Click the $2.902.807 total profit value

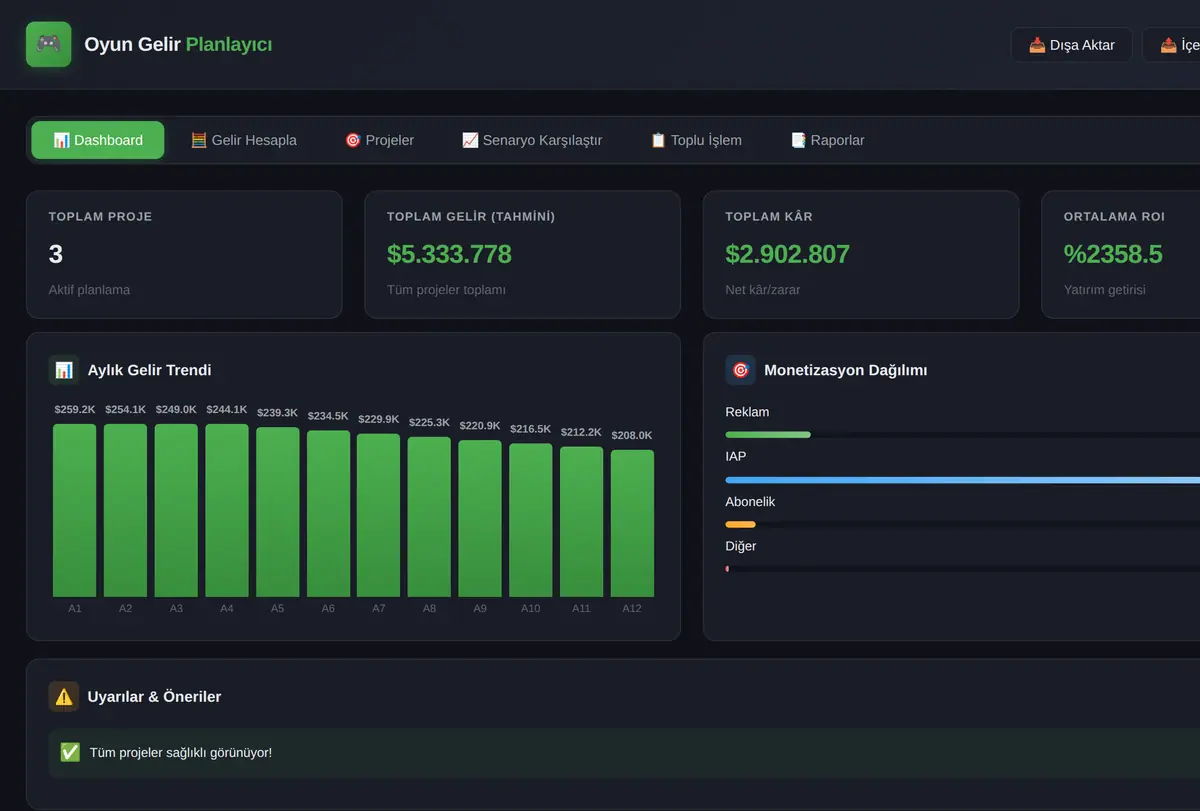[x=787, y=254]
